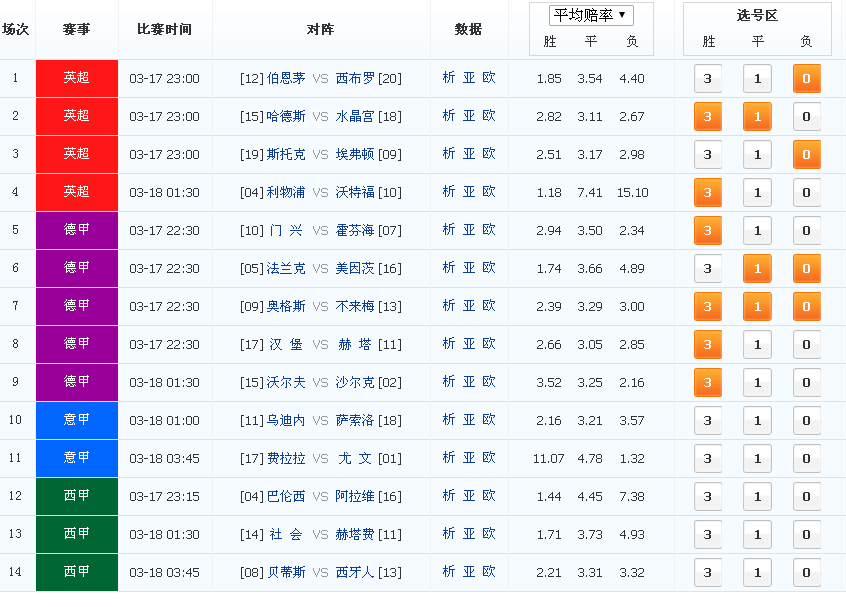
Task: Toggle 平 (1) for match 1 伯恩茅
Action: 757,79
